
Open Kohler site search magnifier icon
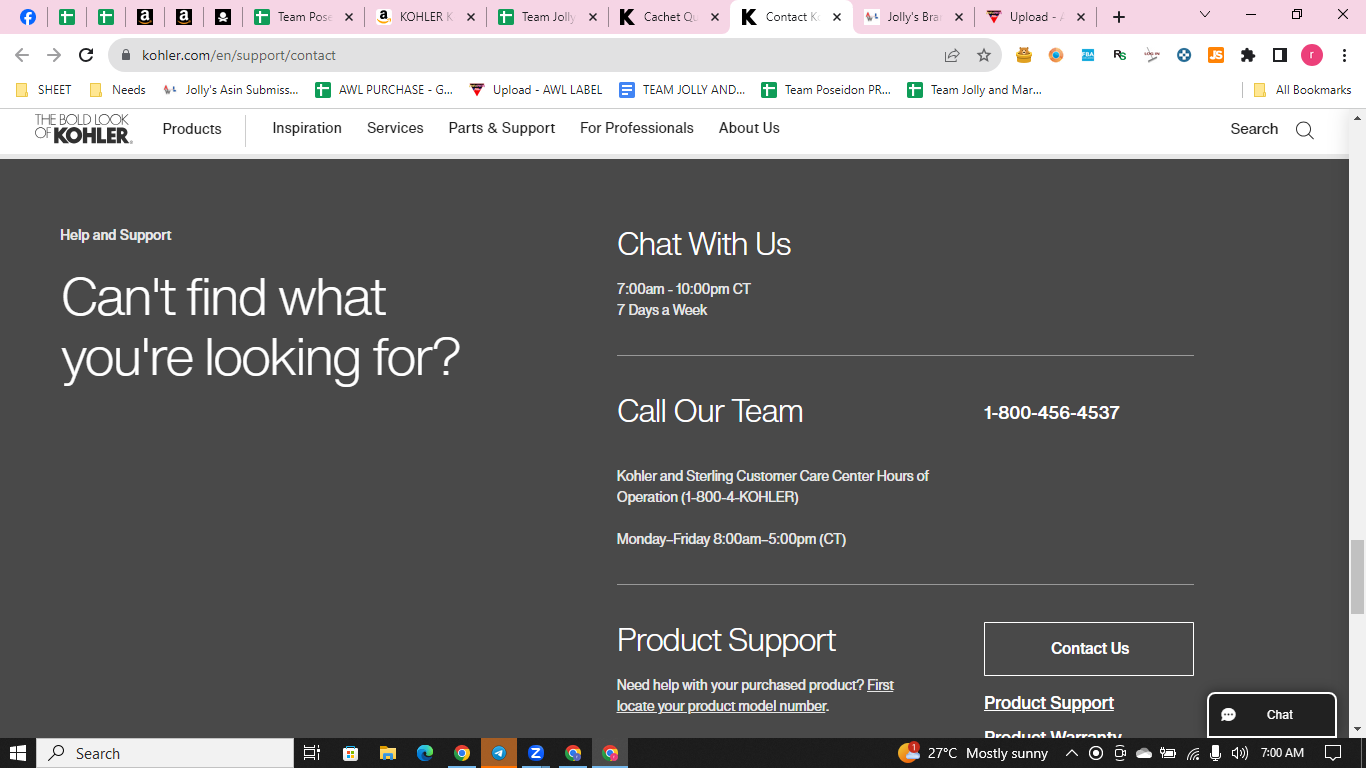coord(1305,130)
